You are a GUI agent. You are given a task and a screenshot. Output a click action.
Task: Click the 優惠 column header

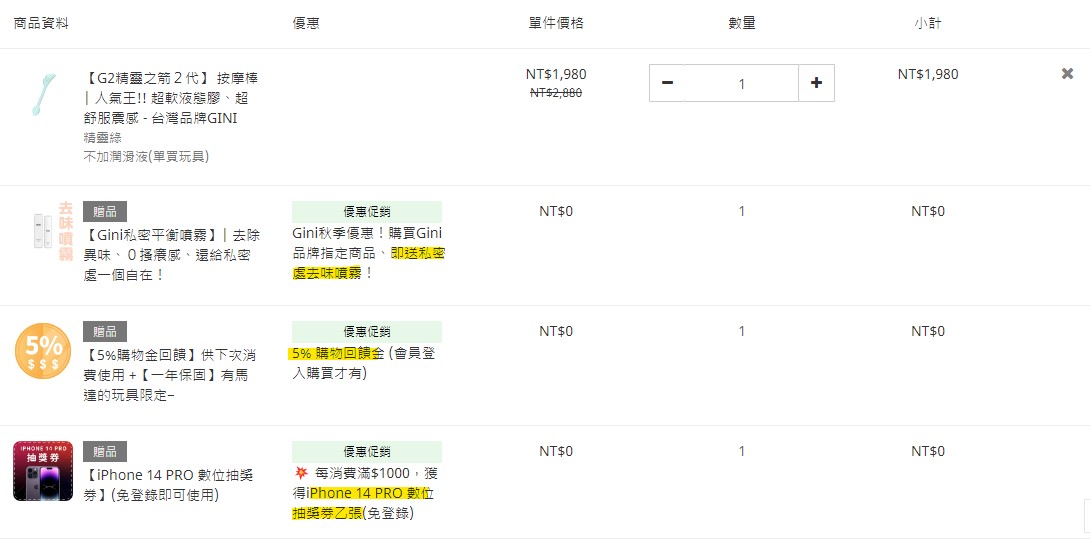(306, 23)
